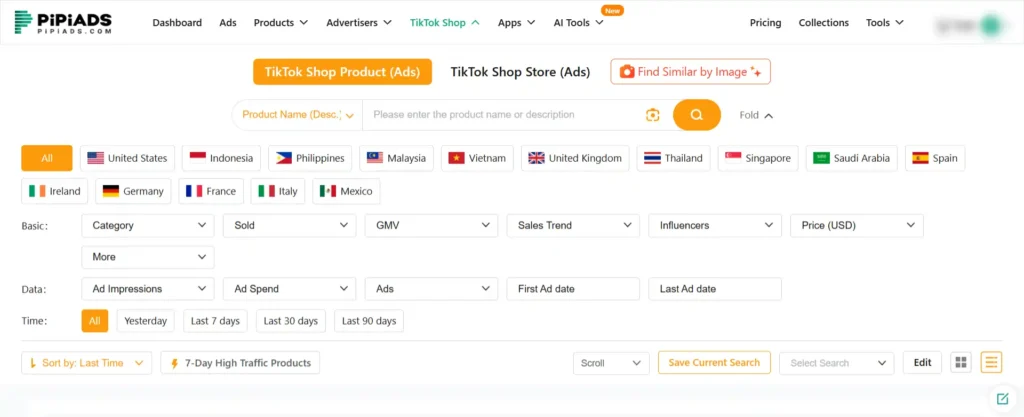Image resolution: width=1024 pixels, height=417 pixels.
Task: Open the Scroll mode dropdown
Action: (611, 363)
